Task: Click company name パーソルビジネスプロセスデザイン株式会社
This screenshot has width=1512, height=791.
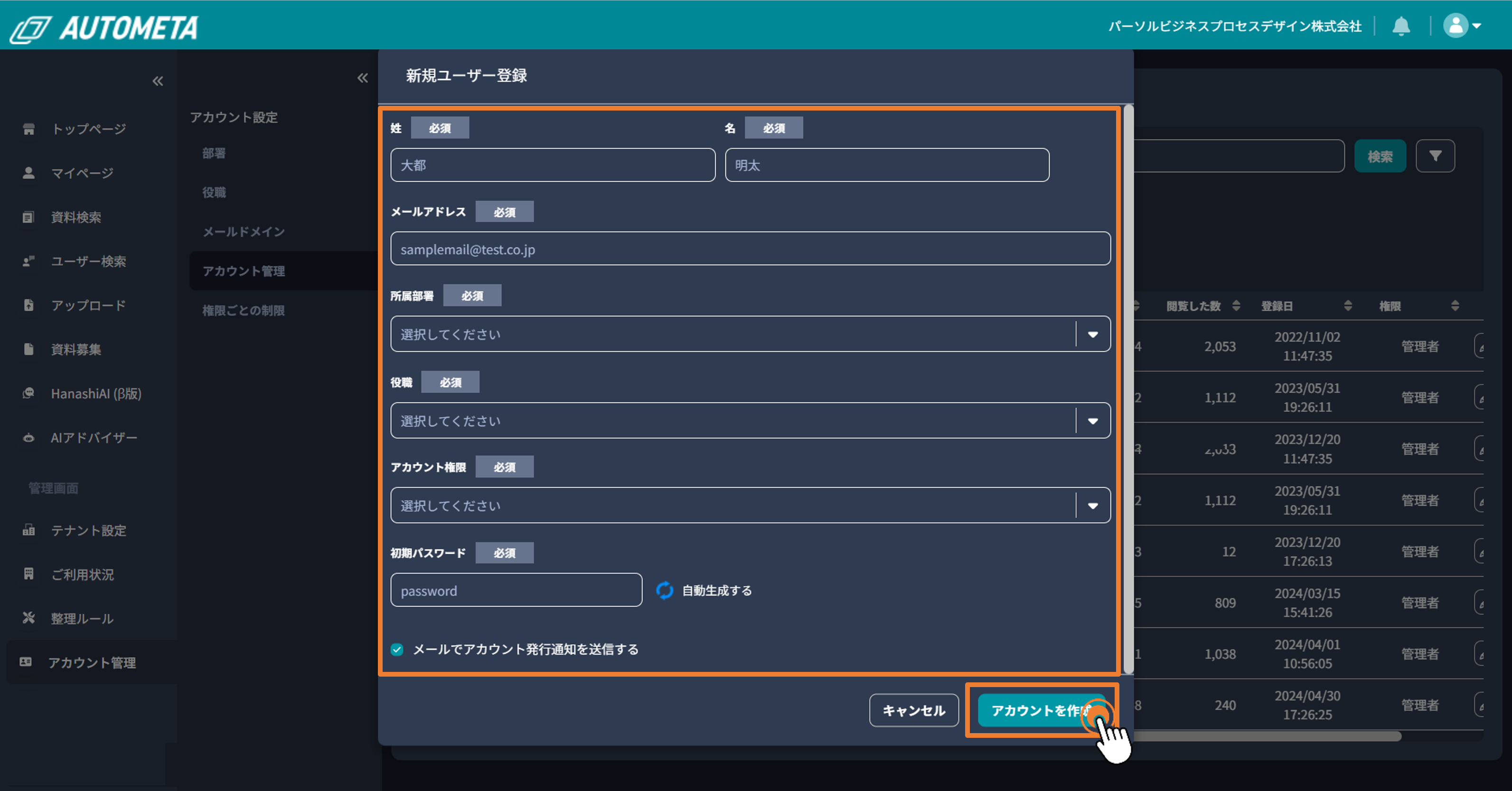Action: (1234, 27)
